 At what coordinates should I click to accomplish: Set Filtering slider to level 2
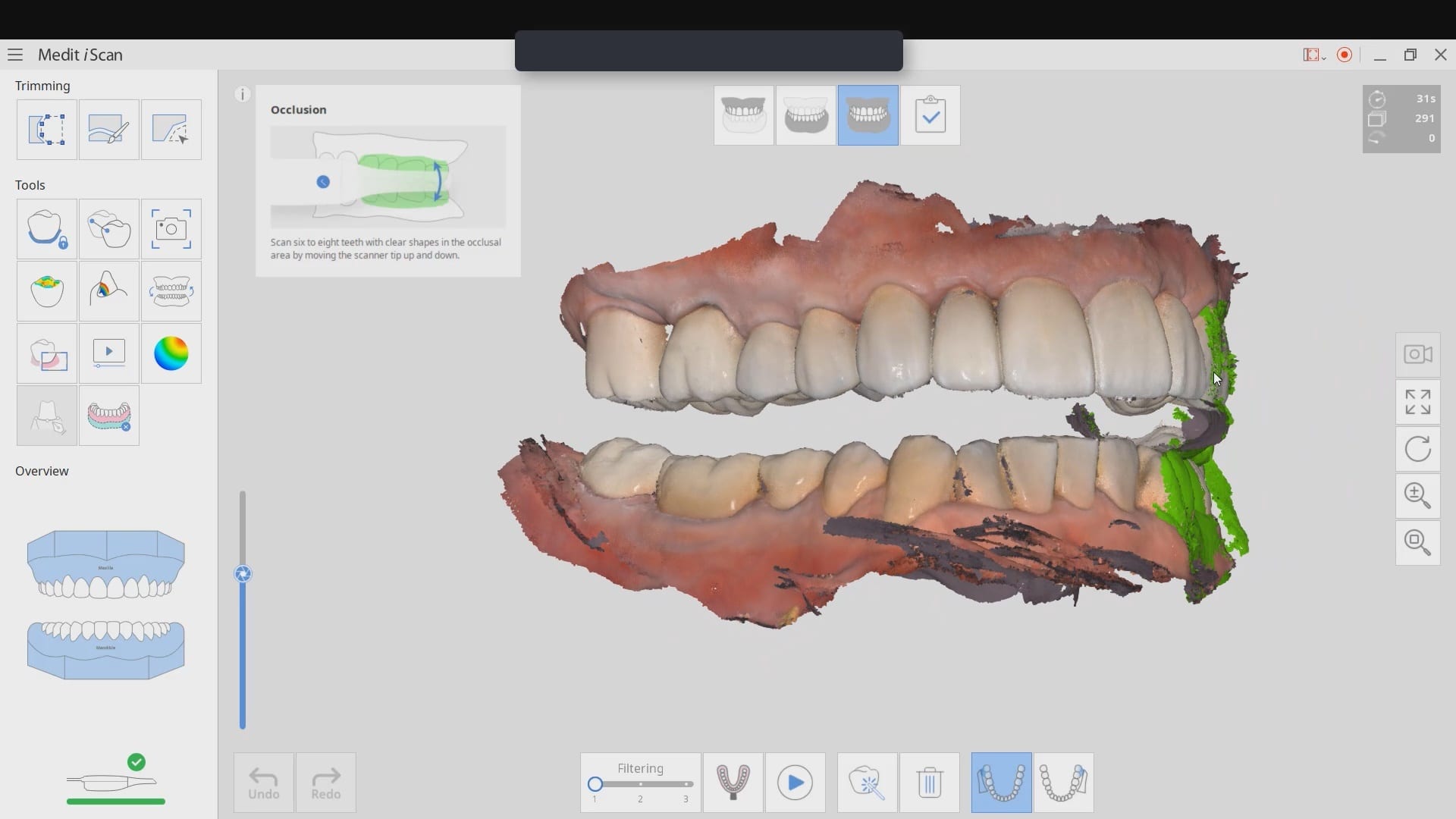click(x=640, y=784)
